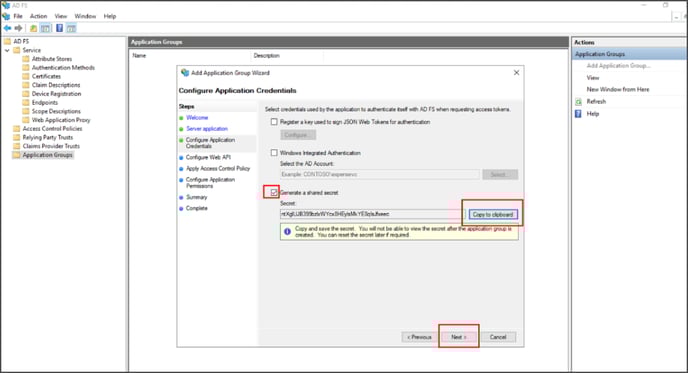688x373 pixels.
Task: Toggle the Show/Hide Console Tree toolbar icon
Action: click(x=45, y=29)
